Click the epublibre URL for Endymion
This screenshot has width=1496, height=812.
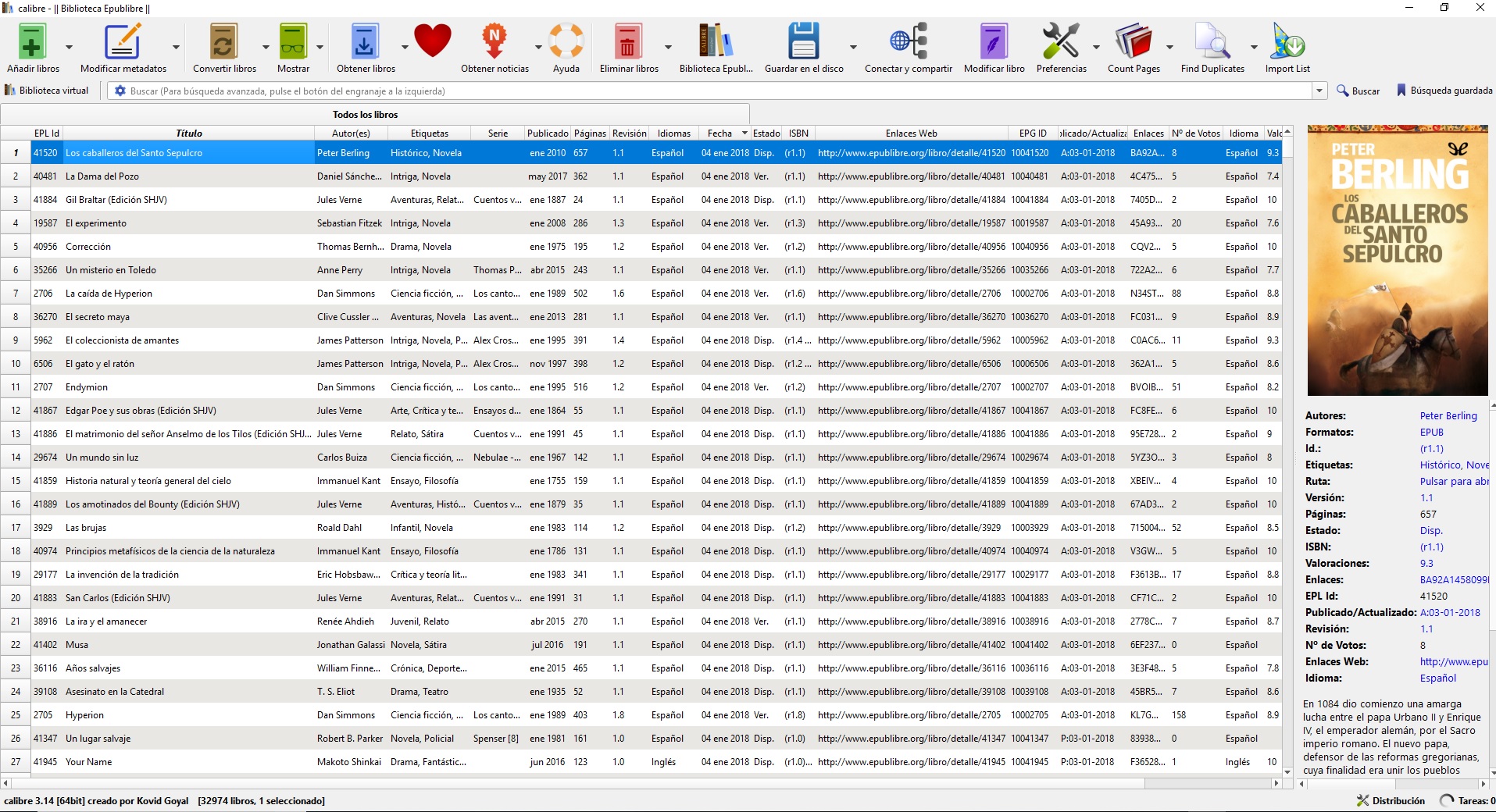click(x=909, y=387)
